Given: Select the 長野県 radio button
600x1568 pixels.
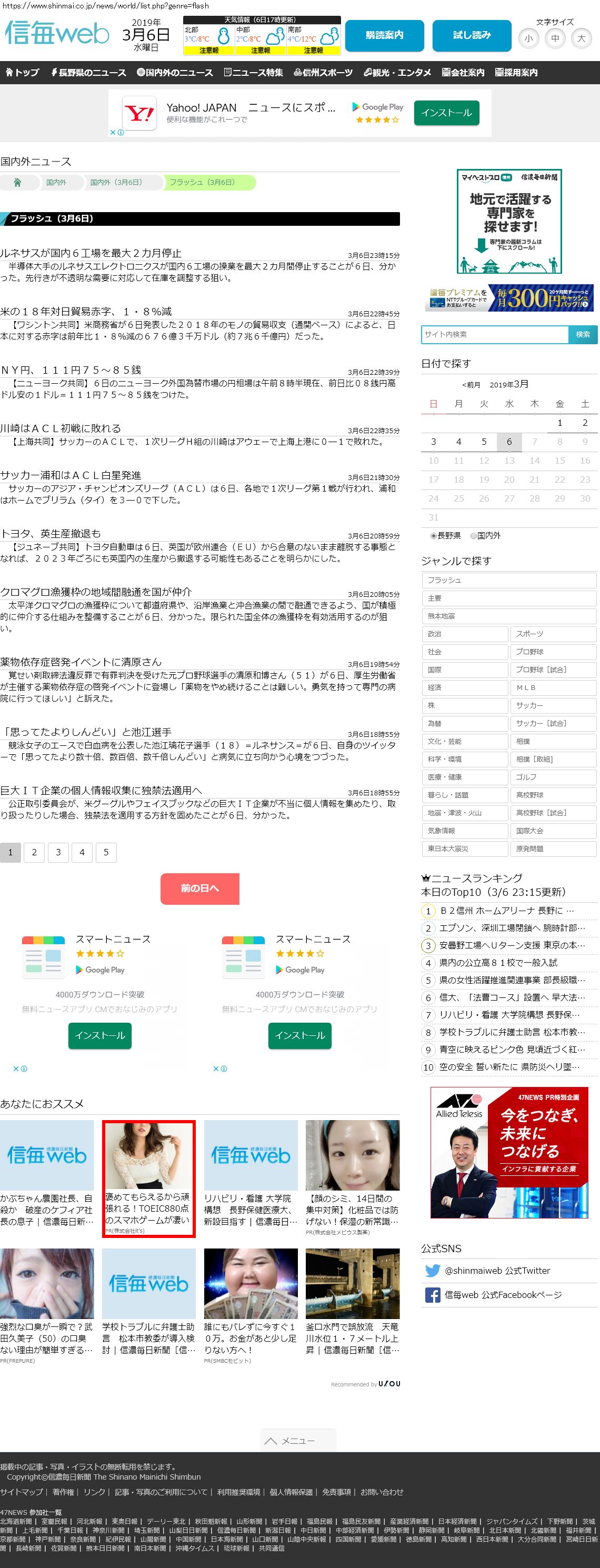Looking at the screenshot, I should (433, 536).
